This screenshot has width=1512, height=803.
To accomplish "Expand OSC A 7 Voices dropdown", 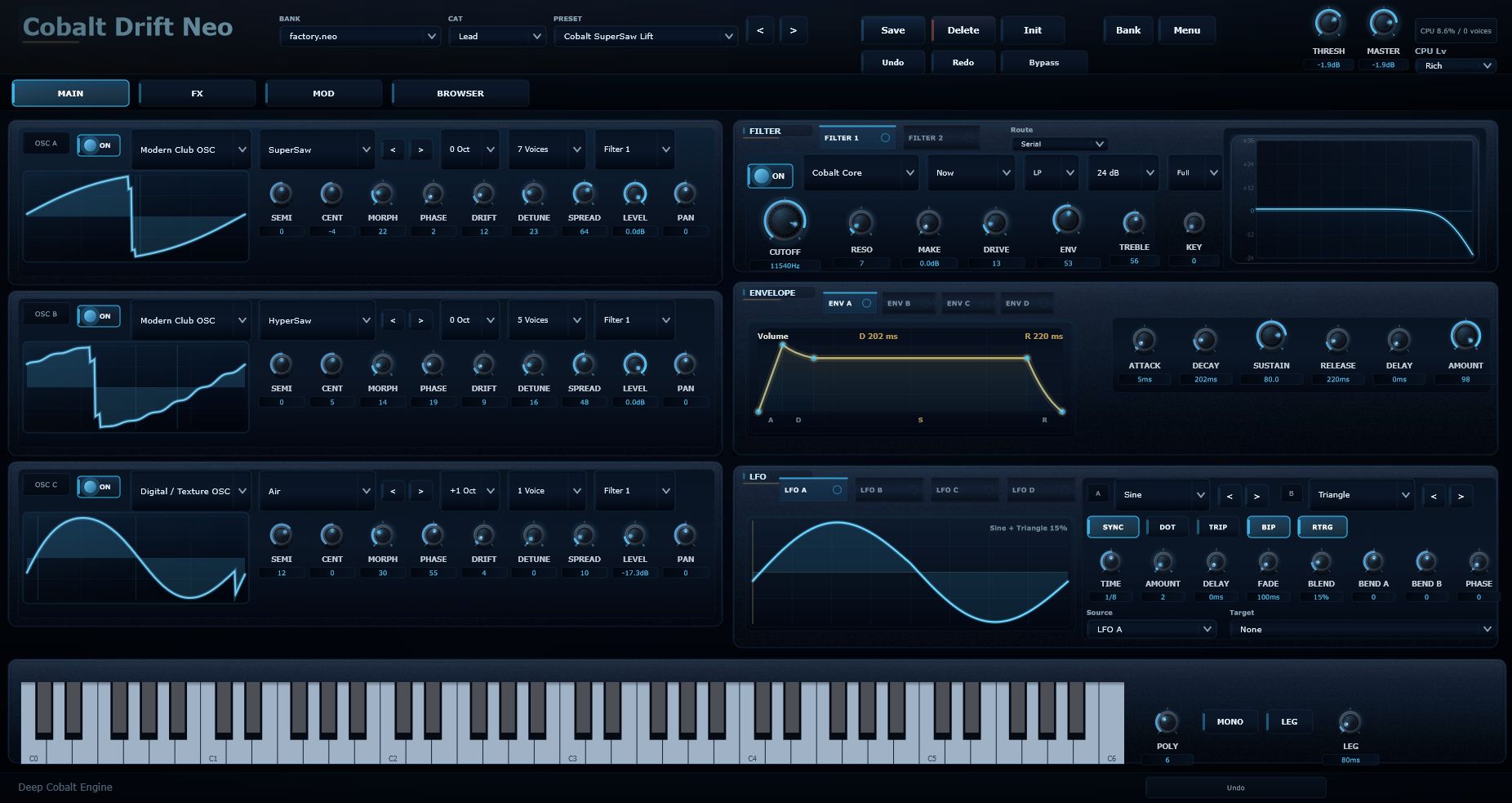I will pyautogui.click(x=547, y=149).
